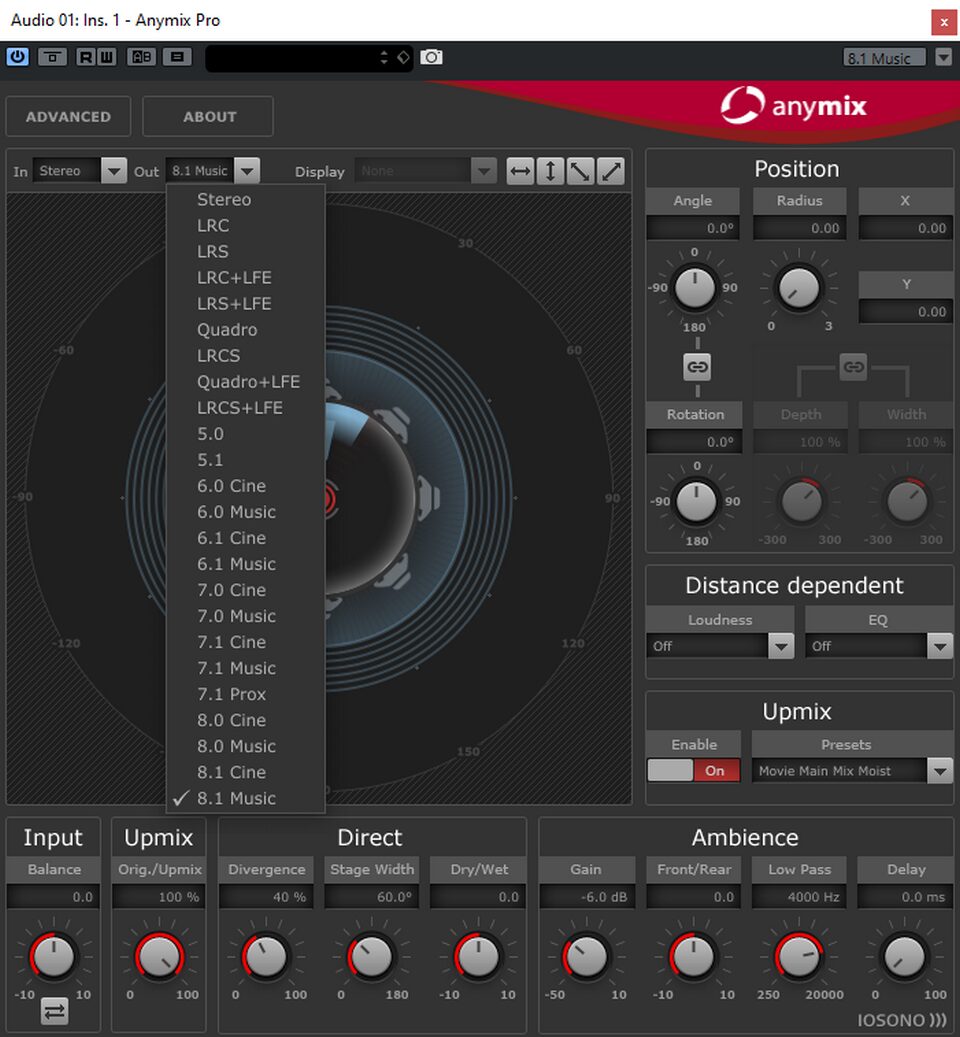This screenshot has width=960, height=1037.
Task: Click the Divergence knob
Action: tap(266, 956)
